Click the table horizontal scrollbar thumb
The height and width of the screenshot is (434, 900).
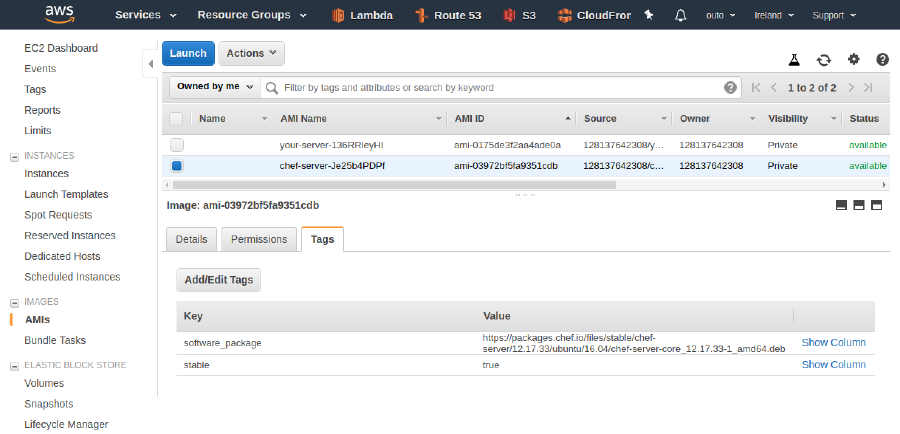tap(394, 185)
